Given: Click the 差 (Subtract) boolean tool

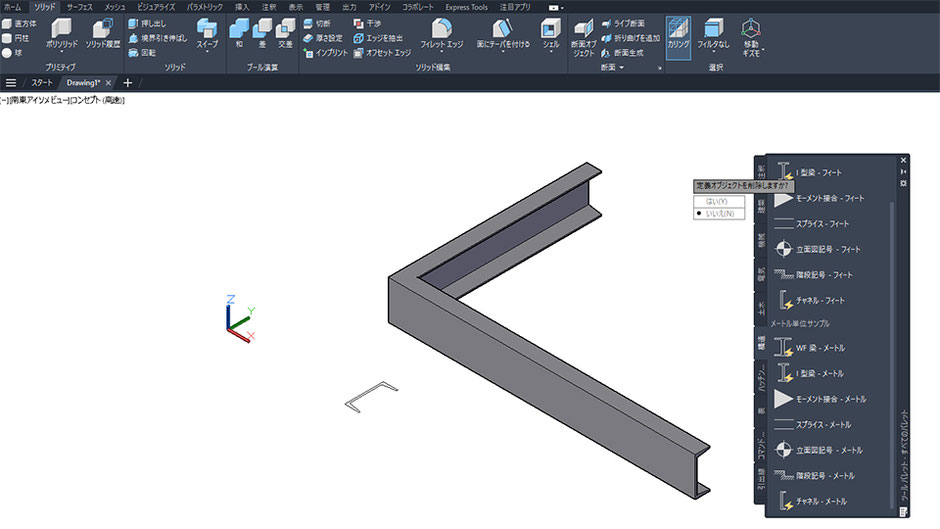Looking at the screenshot, I should (x=262, y=33).
